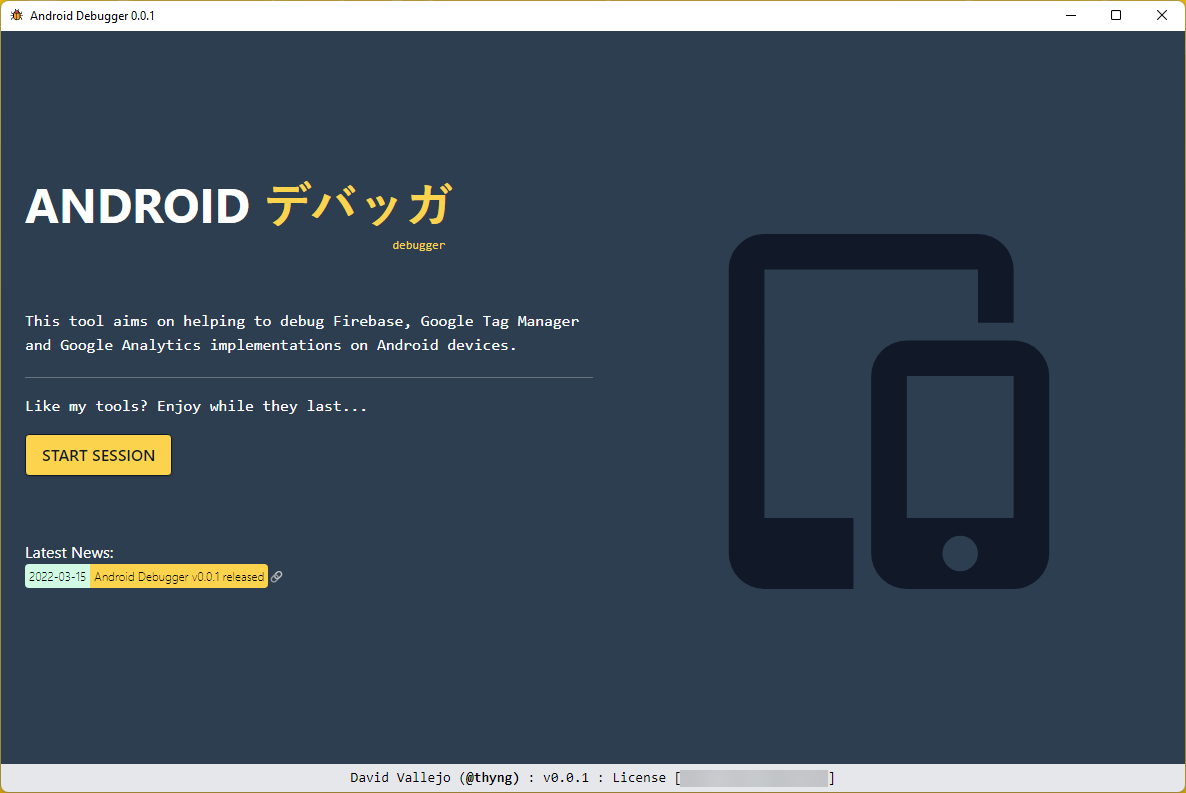Click the David Vallejo author name

pos(400,778)
